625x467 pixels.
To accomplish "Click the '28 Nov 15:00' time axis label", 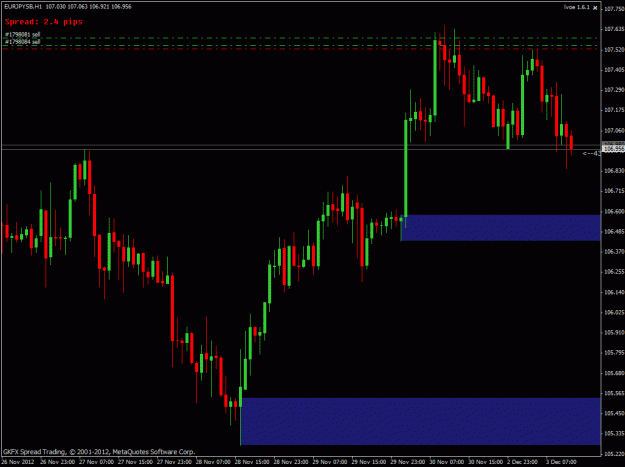I will tap(252, 462).
